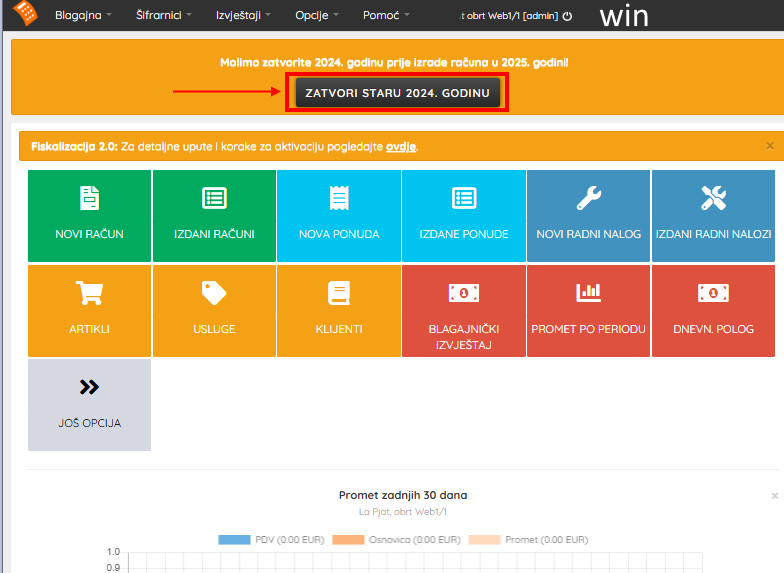Open the Promet po periodu chart tile

[x=588, y=310]
